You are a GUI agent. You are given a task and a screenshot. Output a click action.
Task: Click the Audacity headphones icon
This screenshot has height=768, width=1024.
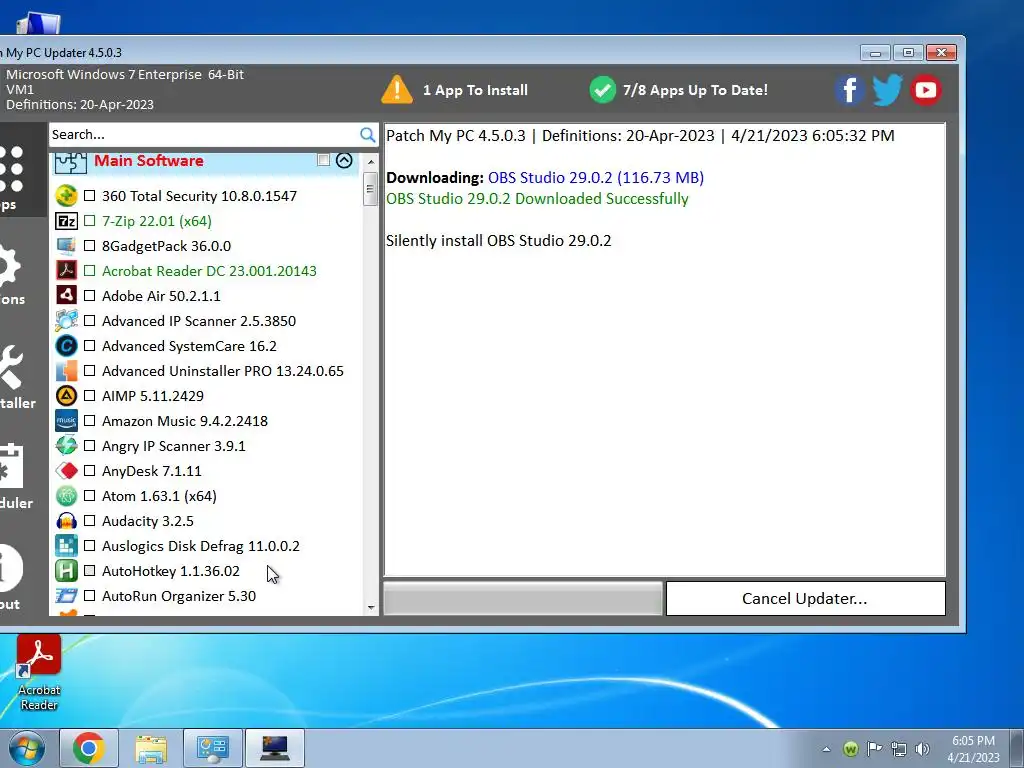66,520
